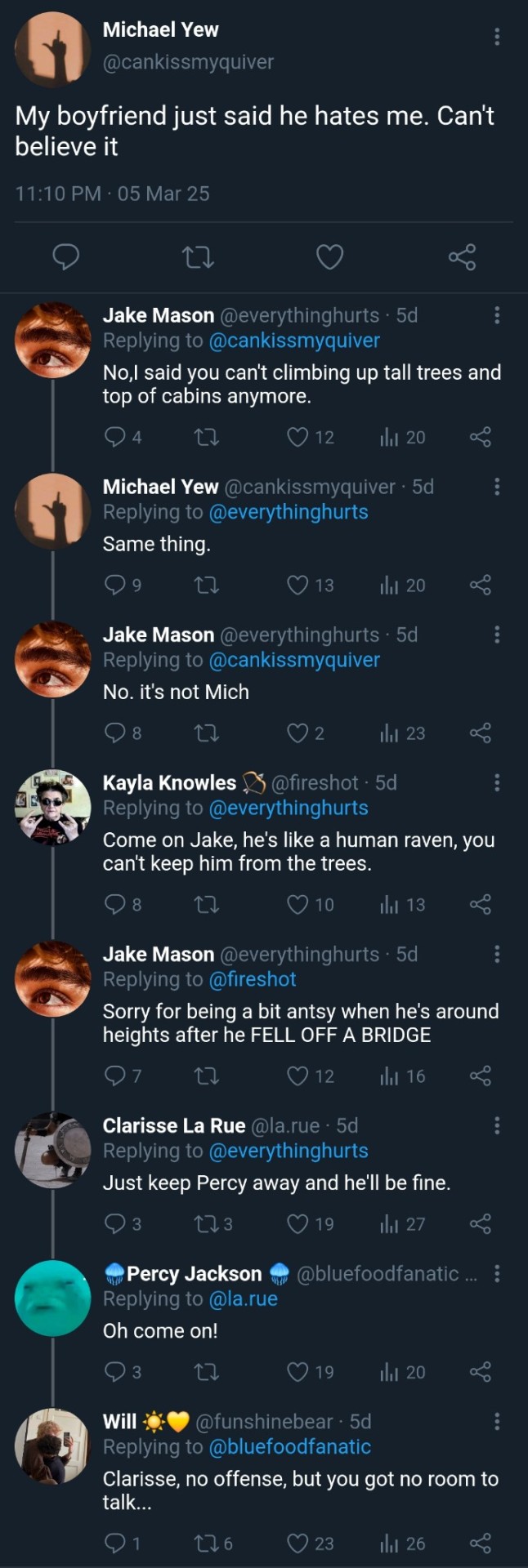Viewport: 528px width, 1568px height.
Task: Retweet Will's reply with 6 retweets
Action: (x=207, y=1543)
